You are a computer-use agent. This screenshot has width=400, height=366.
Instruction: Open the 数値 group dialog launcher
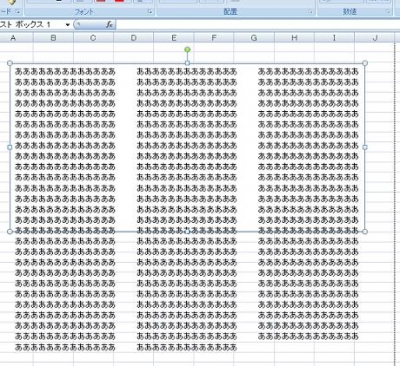pyautogui.click(x=388, y=12)
